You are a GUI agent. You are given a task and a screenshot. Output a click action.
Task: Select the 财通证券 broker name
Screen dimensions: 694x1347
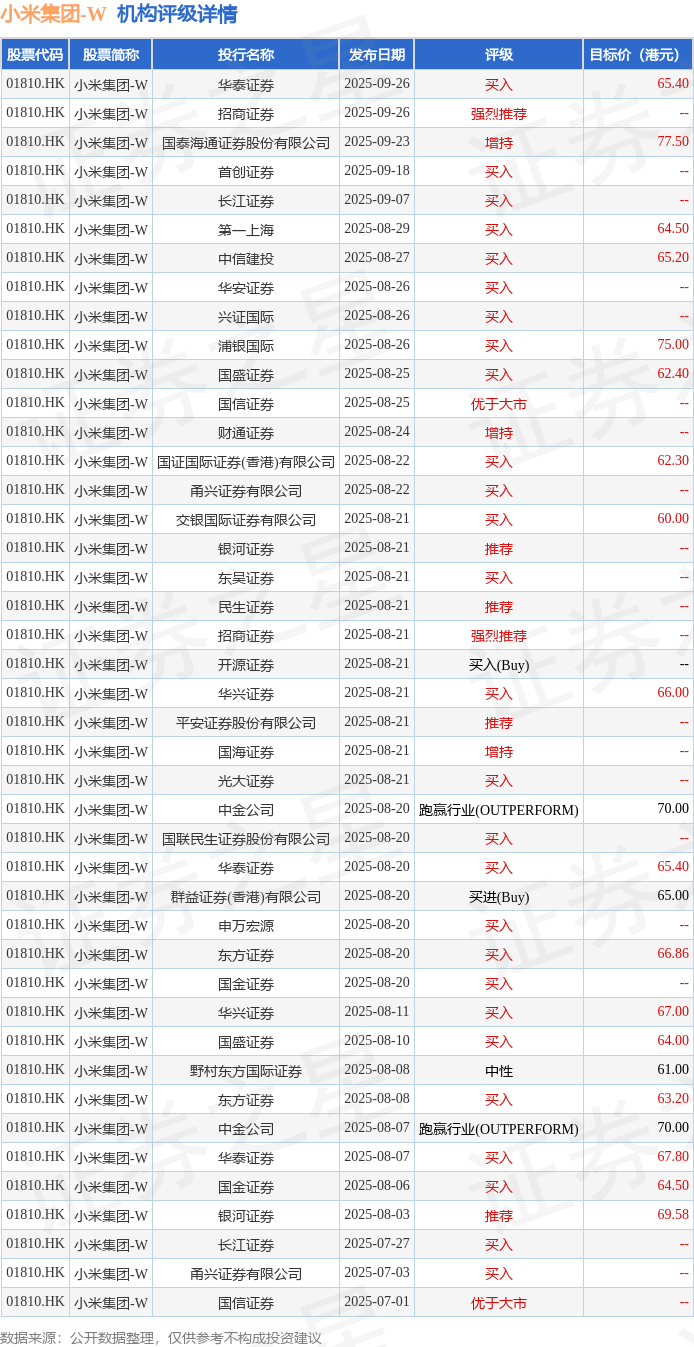click(246, 433)
